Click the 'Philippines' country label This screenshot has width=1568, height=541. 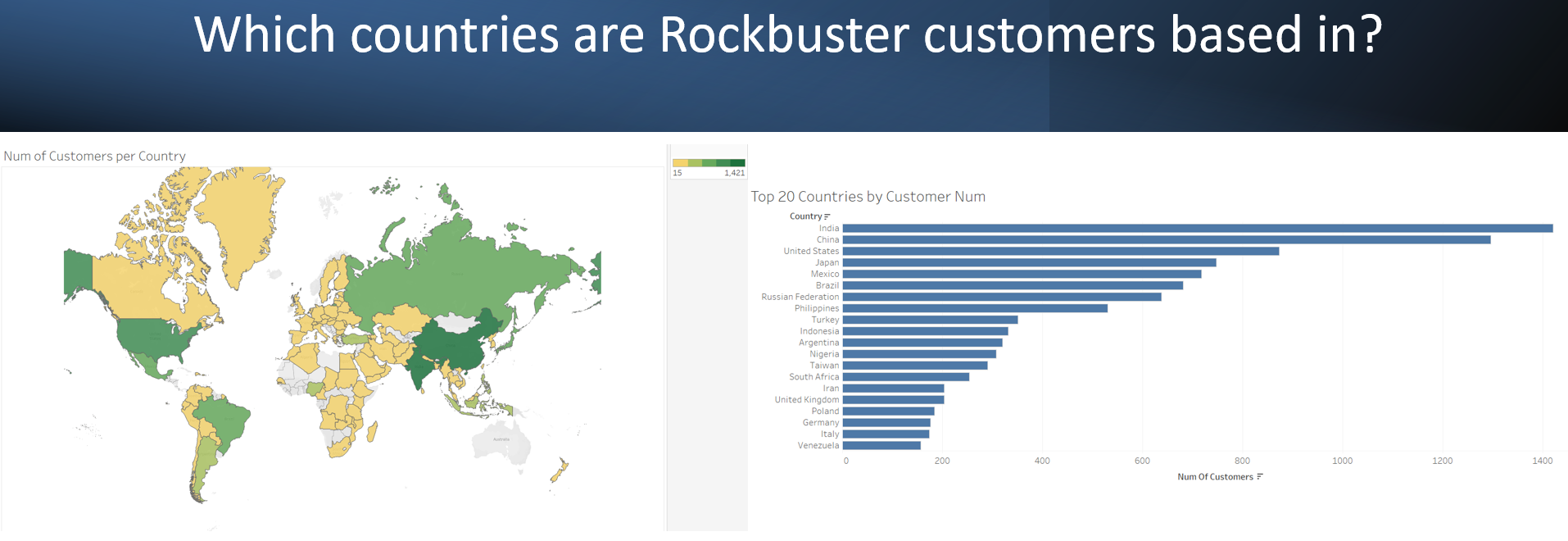[x=817, y=309]
